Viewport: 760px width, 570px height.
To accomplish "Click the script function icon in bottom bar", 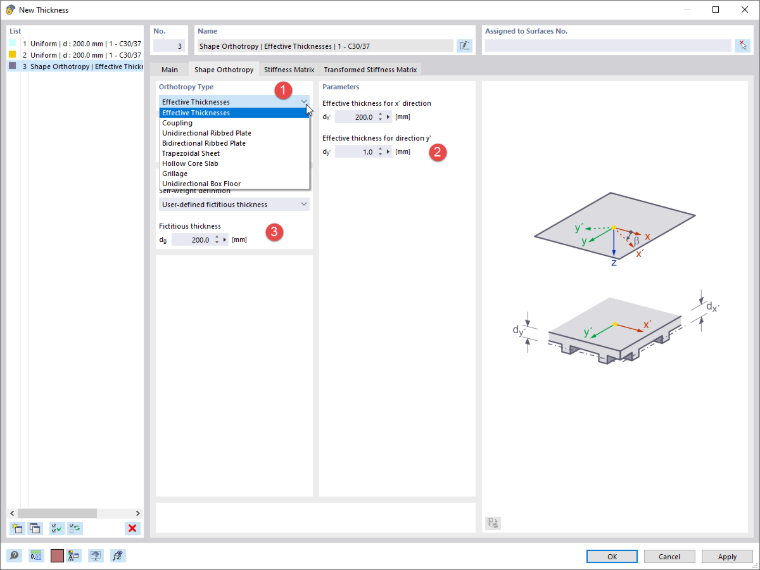I will click(118, 555).
